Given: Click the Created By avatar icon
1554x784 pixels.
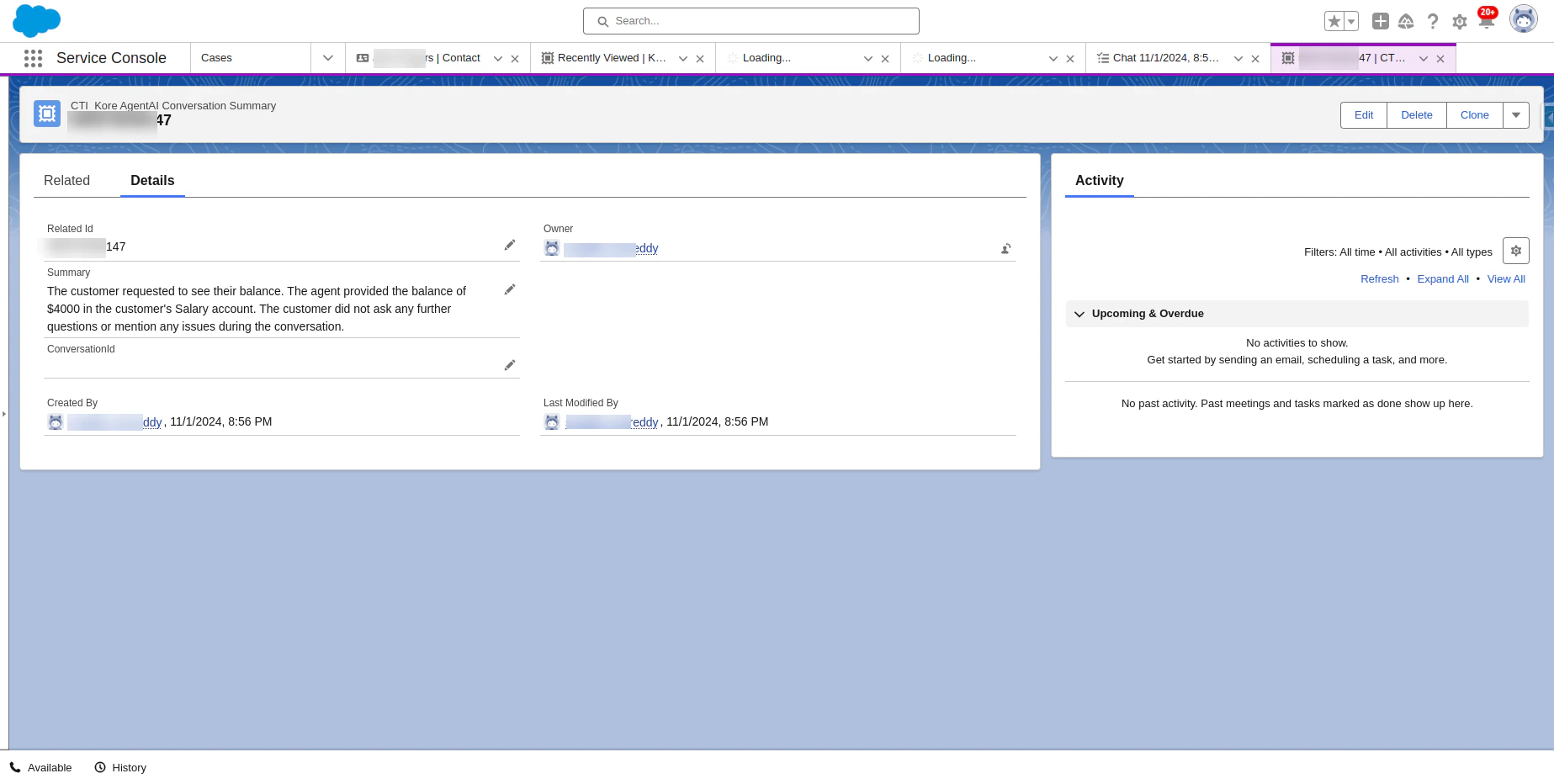Looking at the screenshot, I should (x=56, y=422).
